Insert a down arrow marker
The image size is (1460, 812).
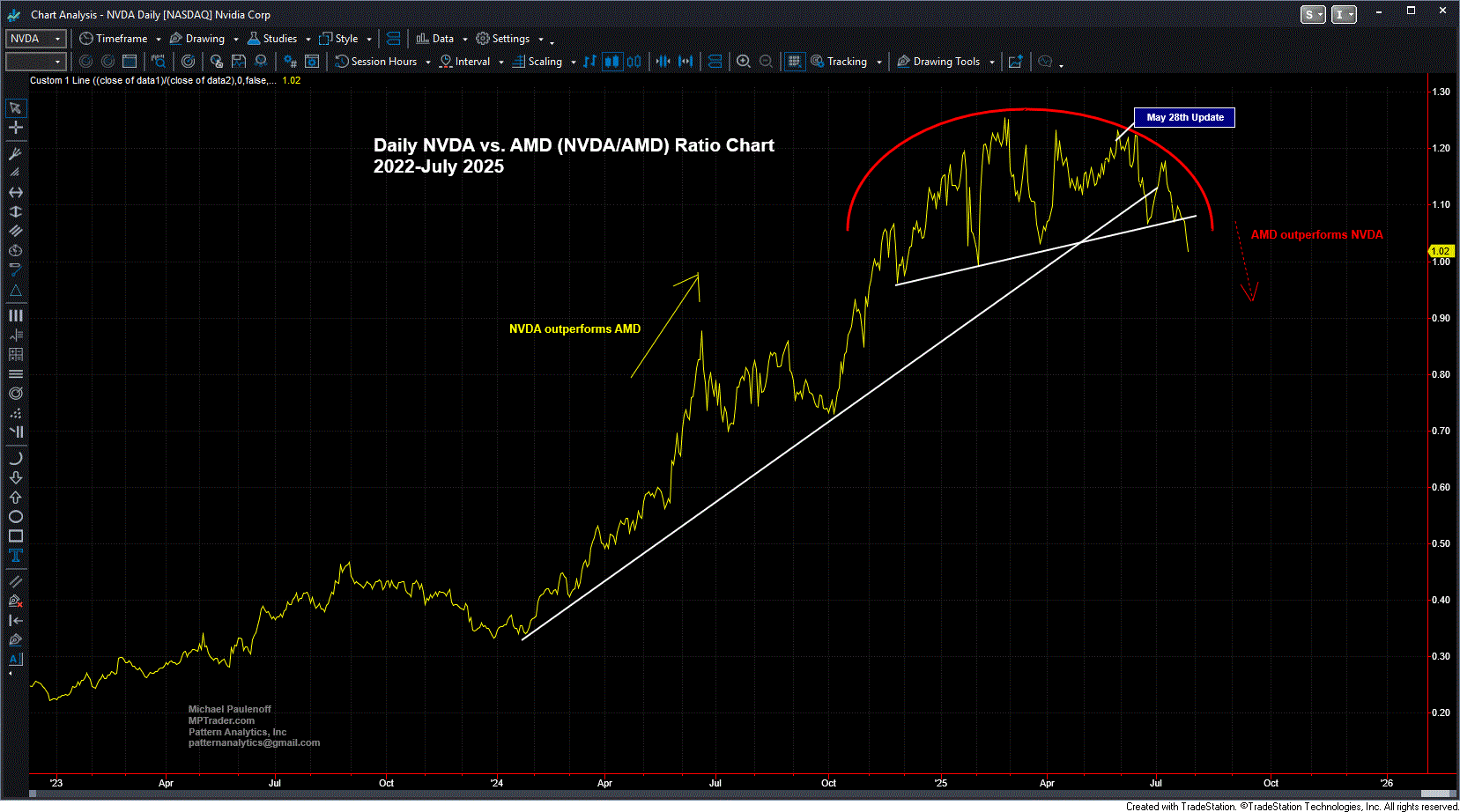tap(15, 477)
